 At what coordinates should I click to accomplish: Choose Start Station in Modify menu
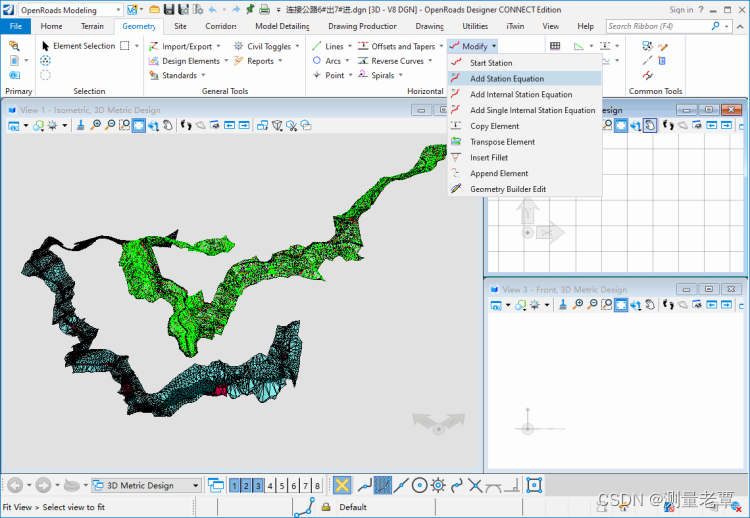pos(524,63)
